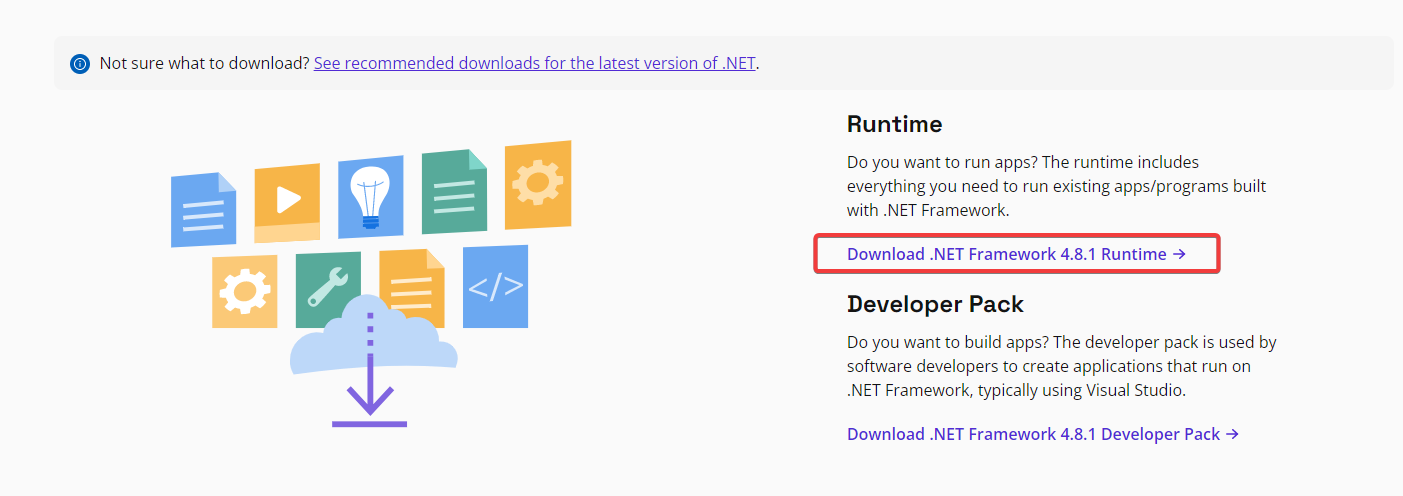1403x496 pixels.
Task: Open the recommended downloads for latest .NET link
Action: click(x=535, y=63)
